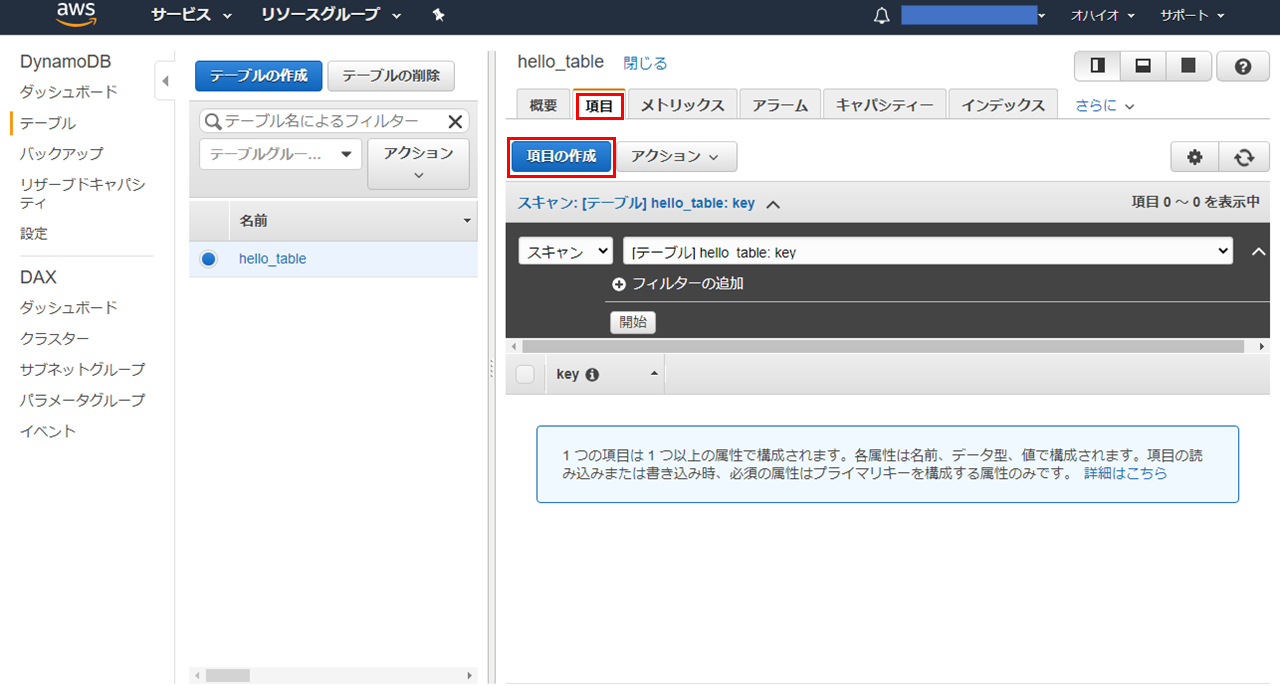Switch to the アラーム tab
Viewport: 1280px width, 686px height.
(780, 105)
